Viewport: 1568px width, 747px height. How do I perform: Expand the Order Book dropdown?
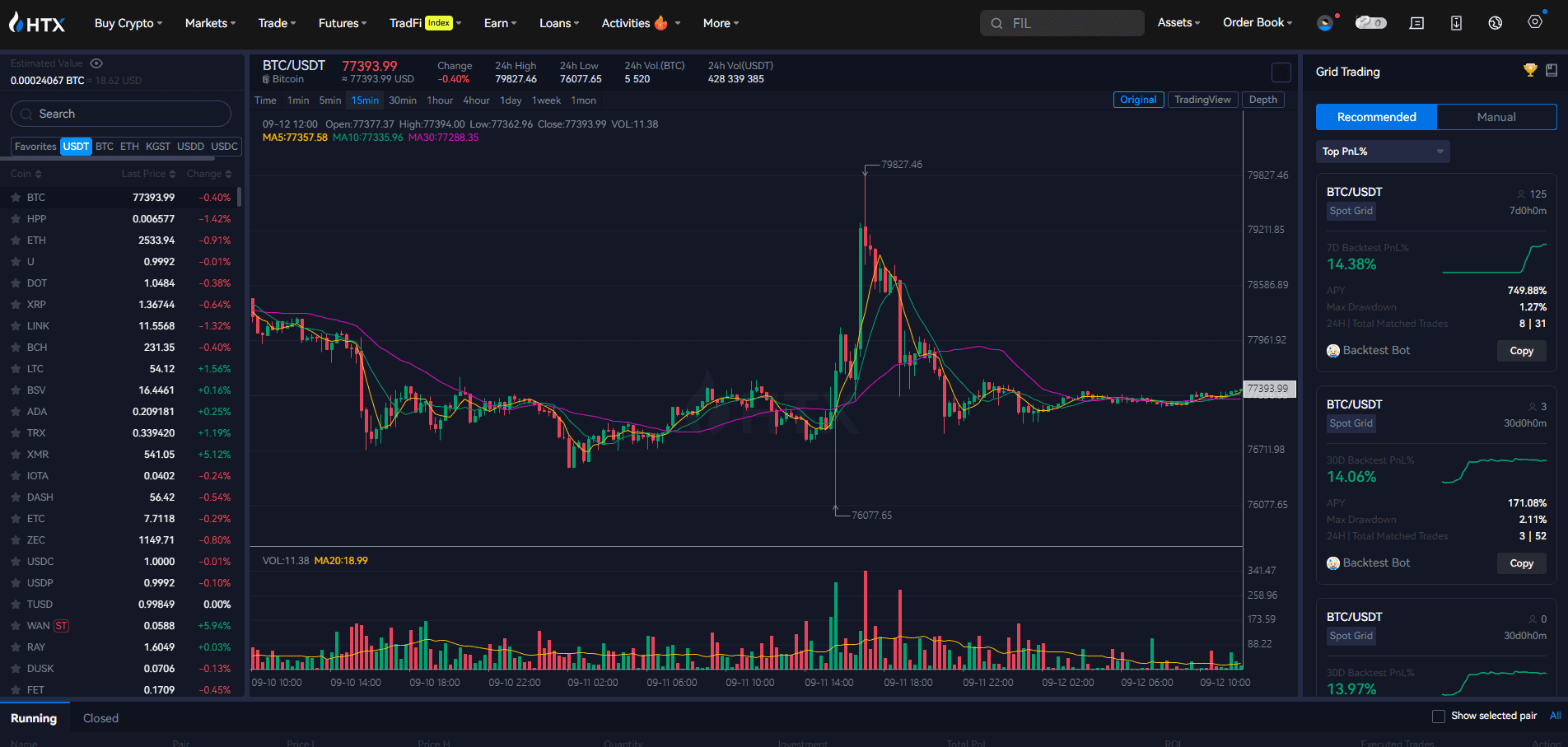click(1258, 23)
